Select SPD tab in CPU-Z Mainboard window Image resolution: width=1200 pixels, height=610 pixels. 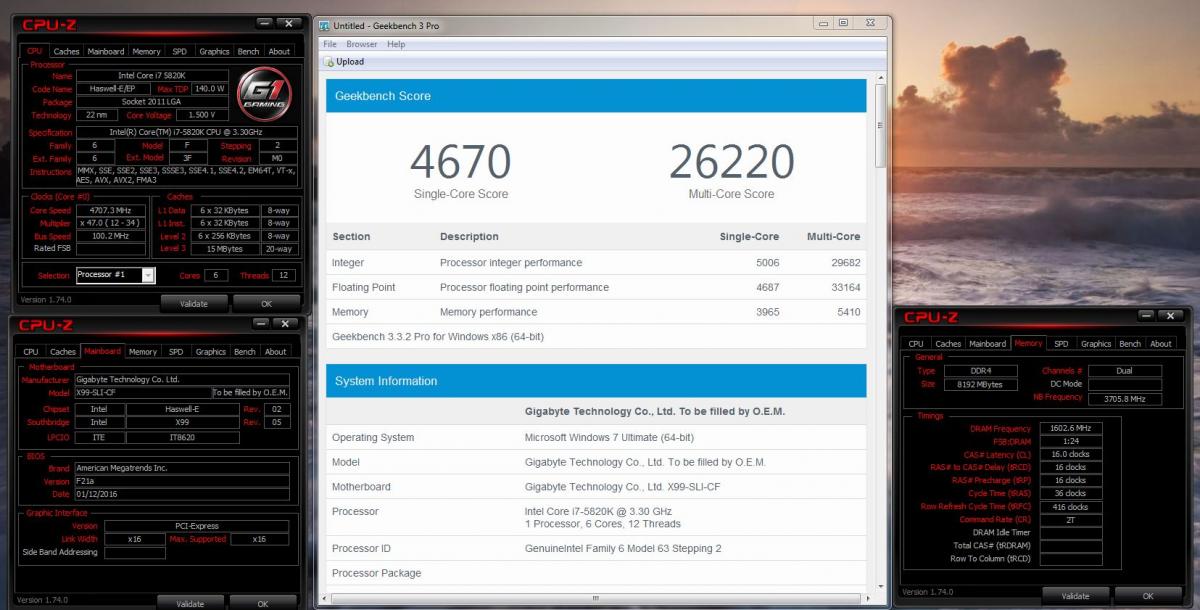[x=176, y=351]
